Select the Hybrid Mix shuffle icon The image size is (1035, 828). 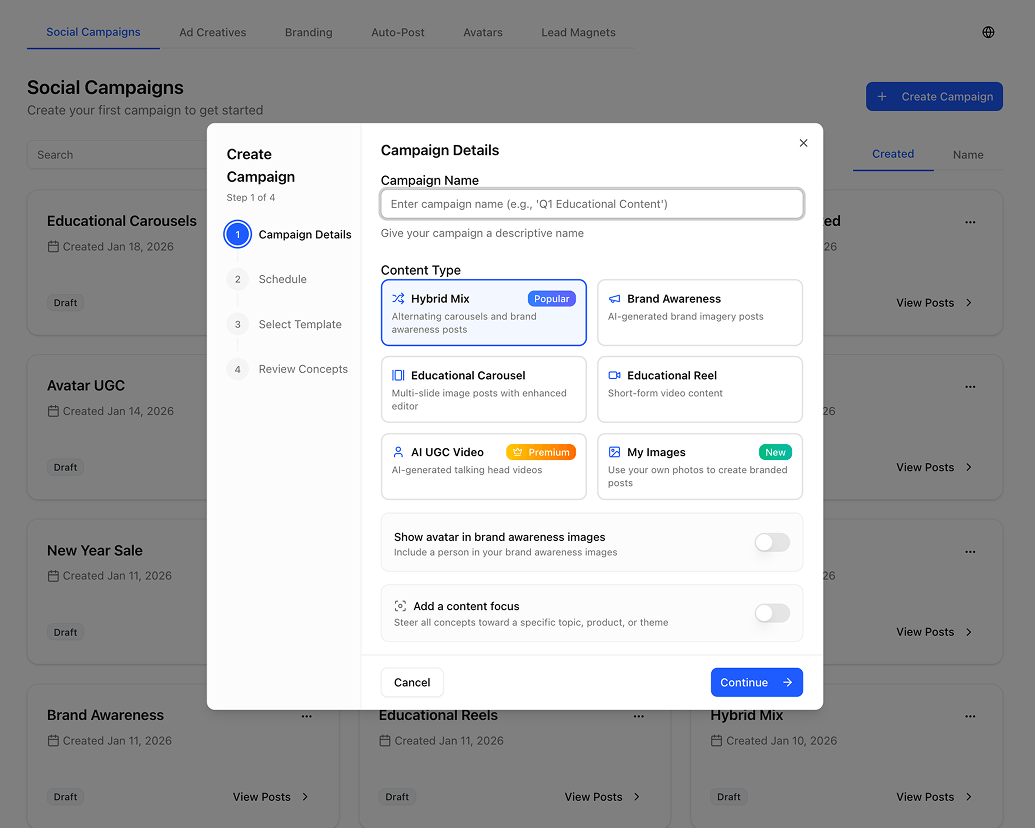(x=399, y=298)
